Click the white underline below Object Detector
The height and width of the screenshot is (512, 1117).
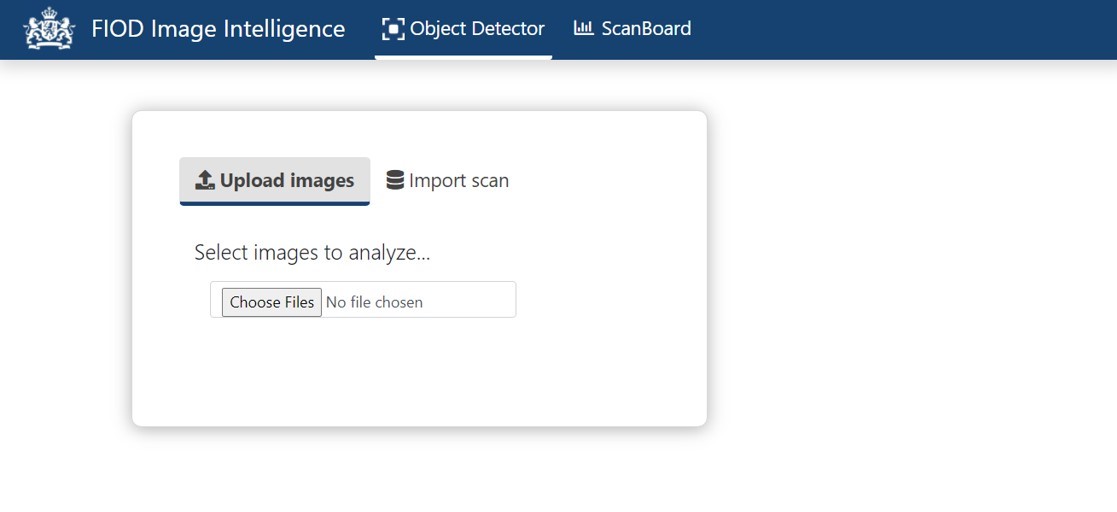pyautogui.click(x=463, y=57)
